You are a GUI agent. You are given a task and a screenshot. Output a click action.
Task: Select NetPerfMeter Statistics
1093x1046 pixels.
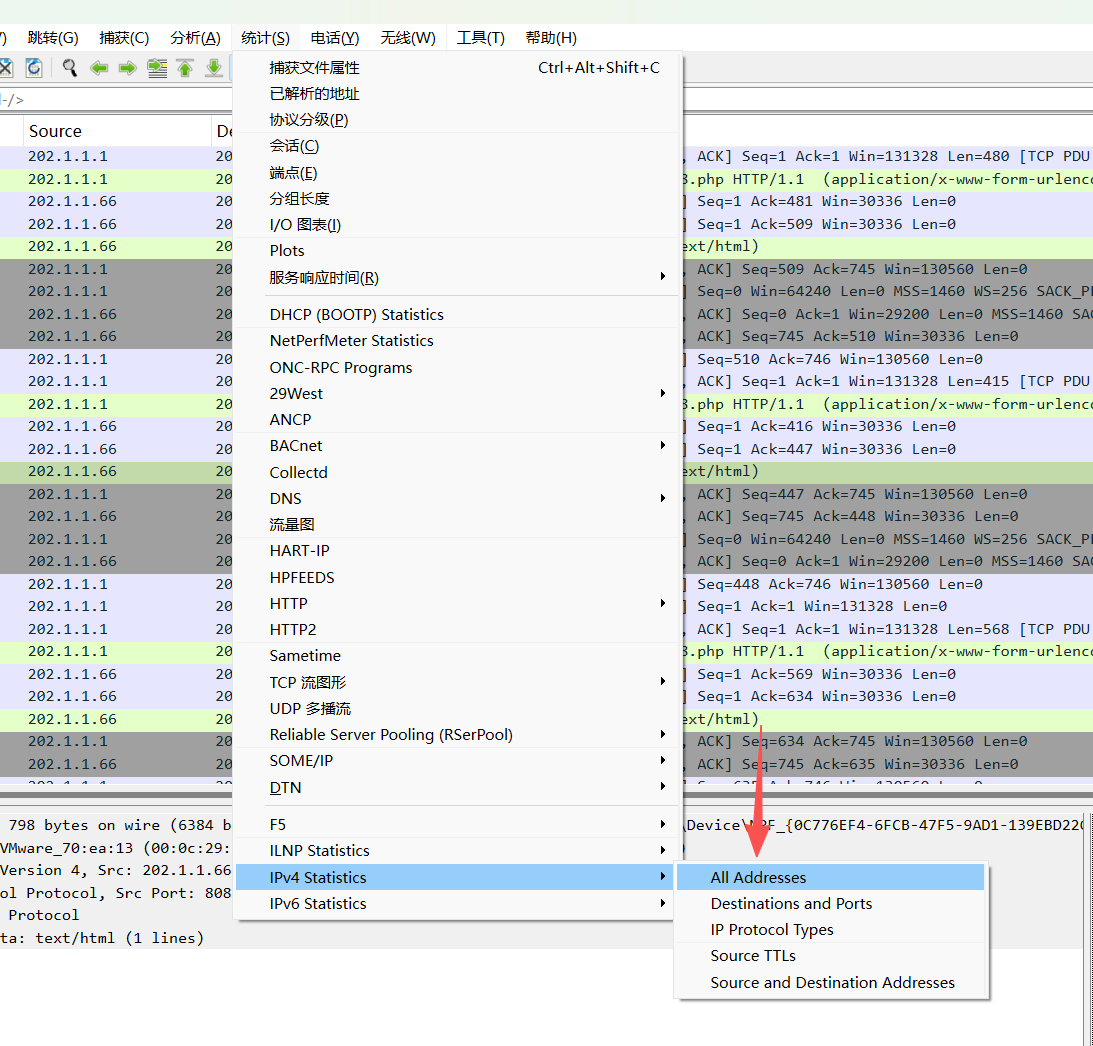click(457, 341)
